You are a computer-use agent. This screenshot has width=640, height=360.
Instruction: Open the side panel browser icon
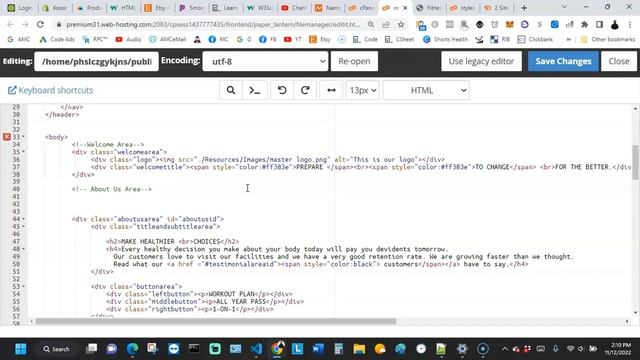click(599, 24)
